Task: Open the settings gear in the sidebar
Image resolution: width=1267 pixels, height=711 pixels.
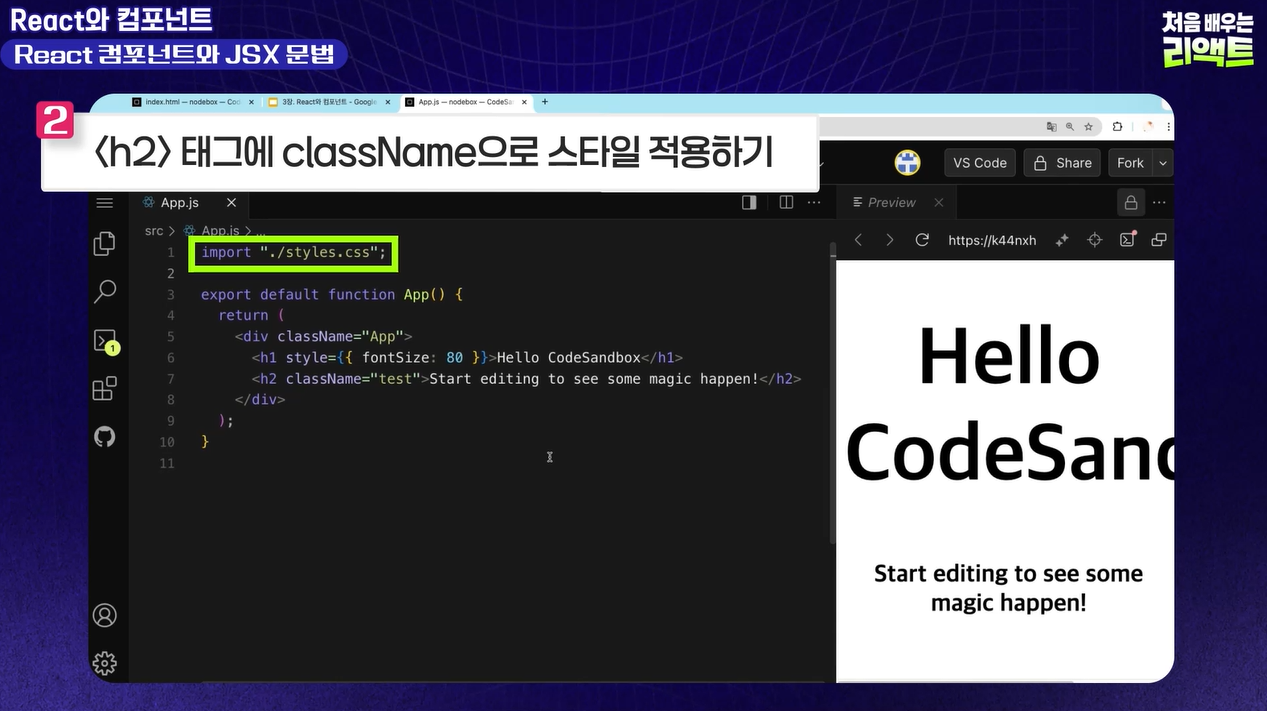Action: point(105,663)
